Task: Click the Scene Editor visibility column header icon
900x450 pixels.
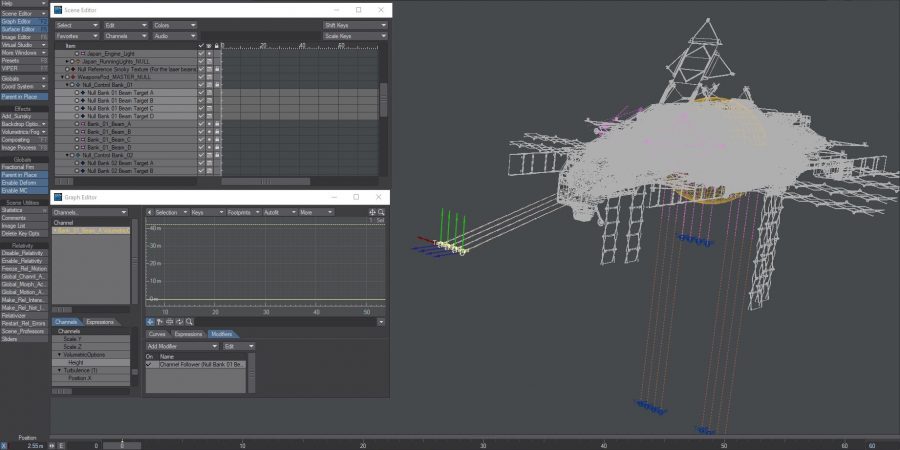Action: 210,45
